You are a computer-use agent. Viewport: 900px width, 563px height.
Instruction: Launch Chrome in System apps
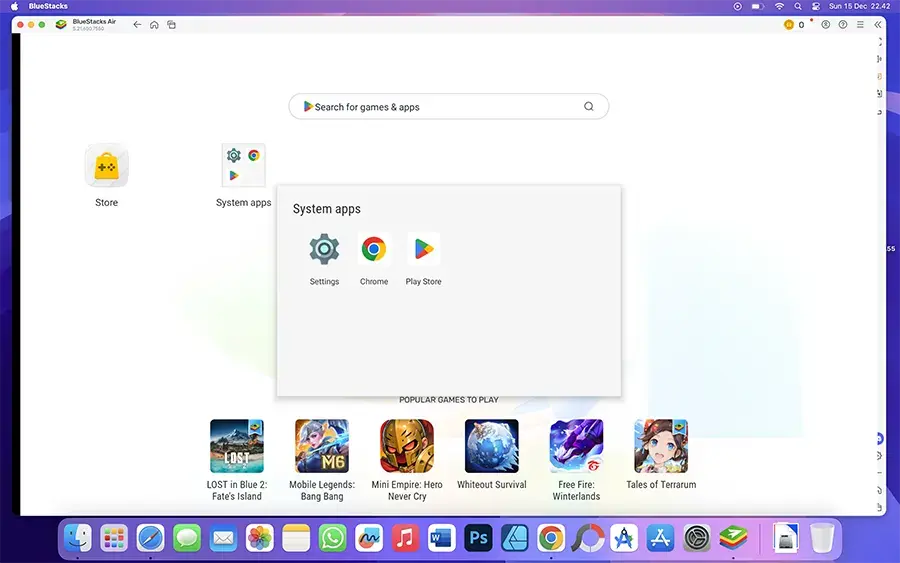pyautogui.click(x=374, y=249)
